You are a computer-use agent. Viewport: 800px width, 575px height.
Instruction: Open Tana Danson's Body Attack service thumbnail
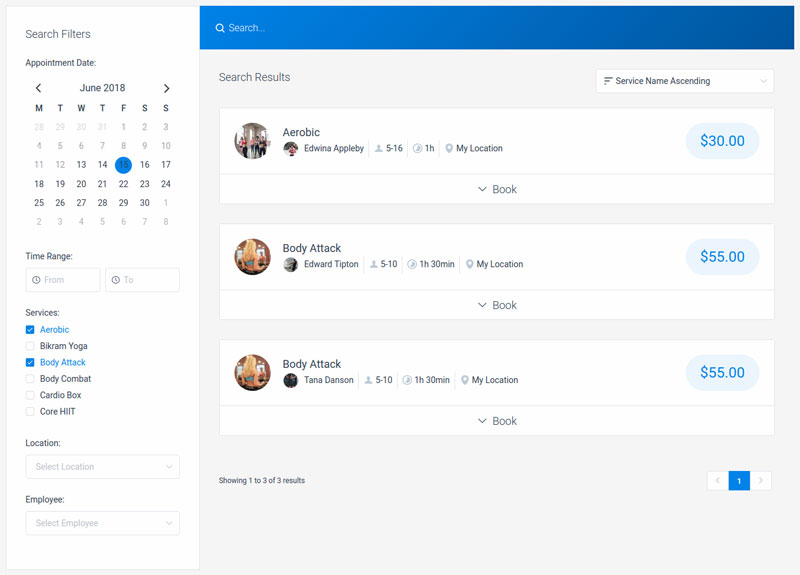click(253, 372)
